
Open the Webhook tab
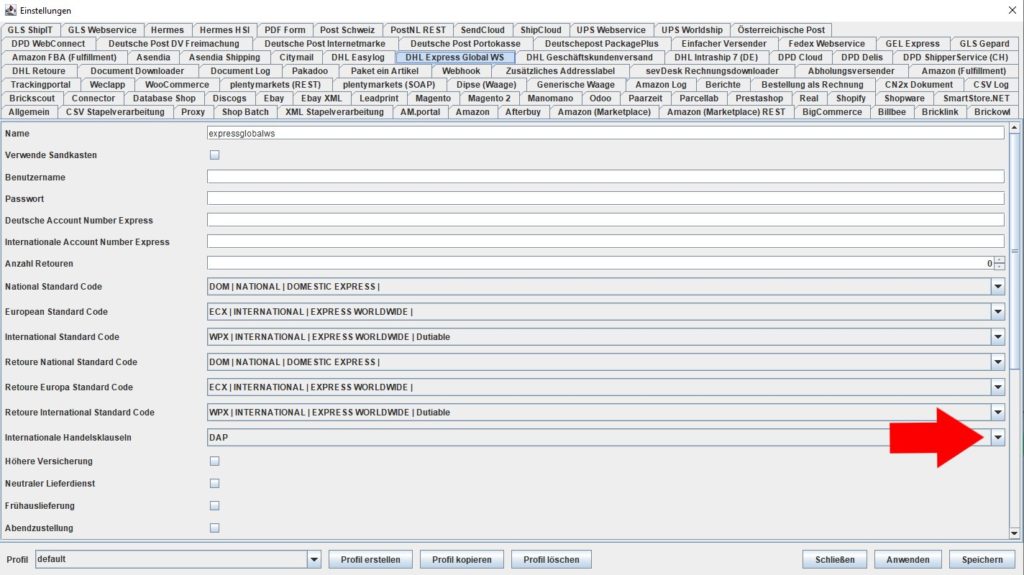[461, 71]
